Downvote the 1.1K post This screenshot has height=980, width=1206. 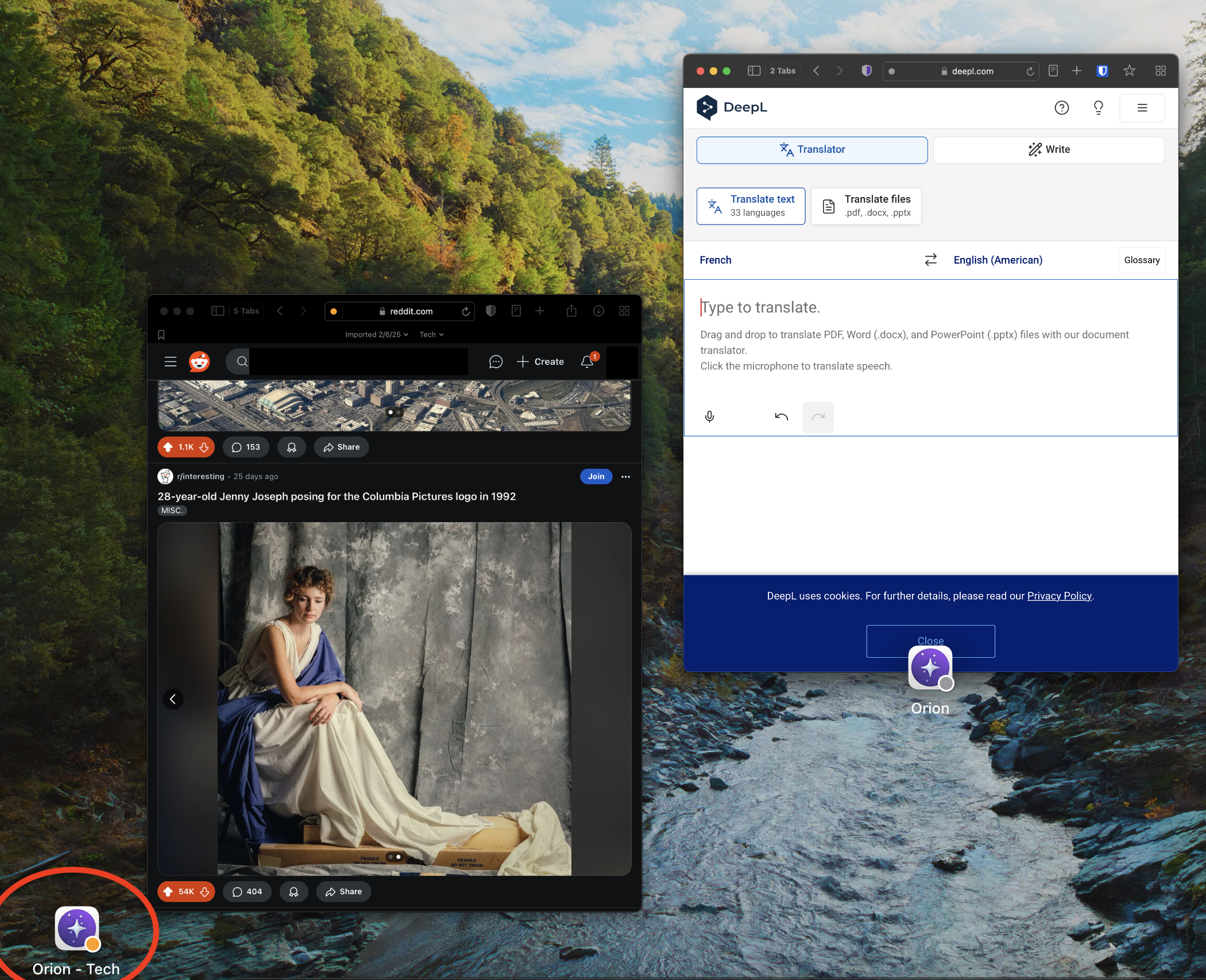[x=204, y=447]
